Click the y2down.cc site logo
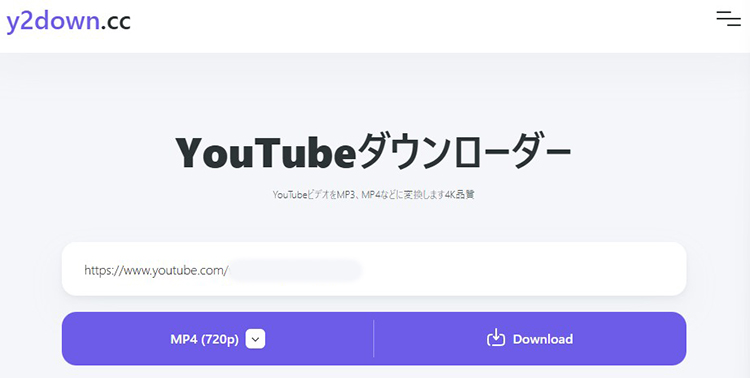 tap(68, 22)
